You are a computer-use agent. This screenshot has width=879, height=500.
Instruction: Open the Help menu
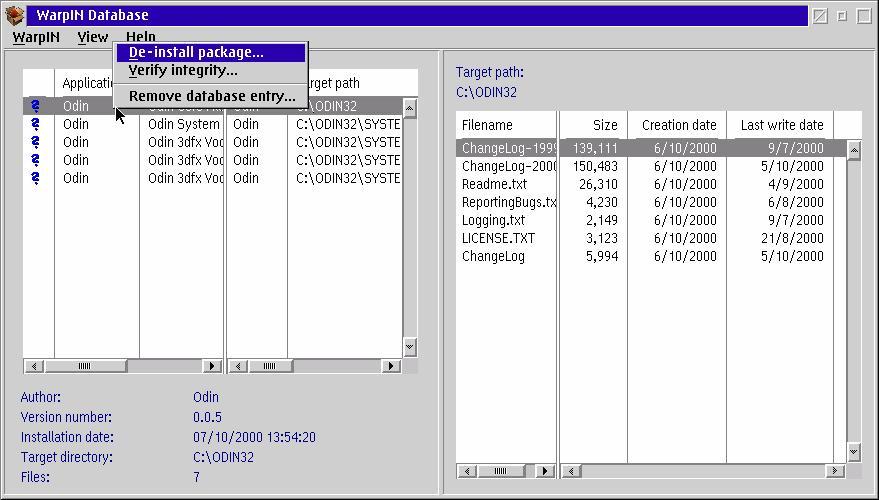[x=140, y=36]
